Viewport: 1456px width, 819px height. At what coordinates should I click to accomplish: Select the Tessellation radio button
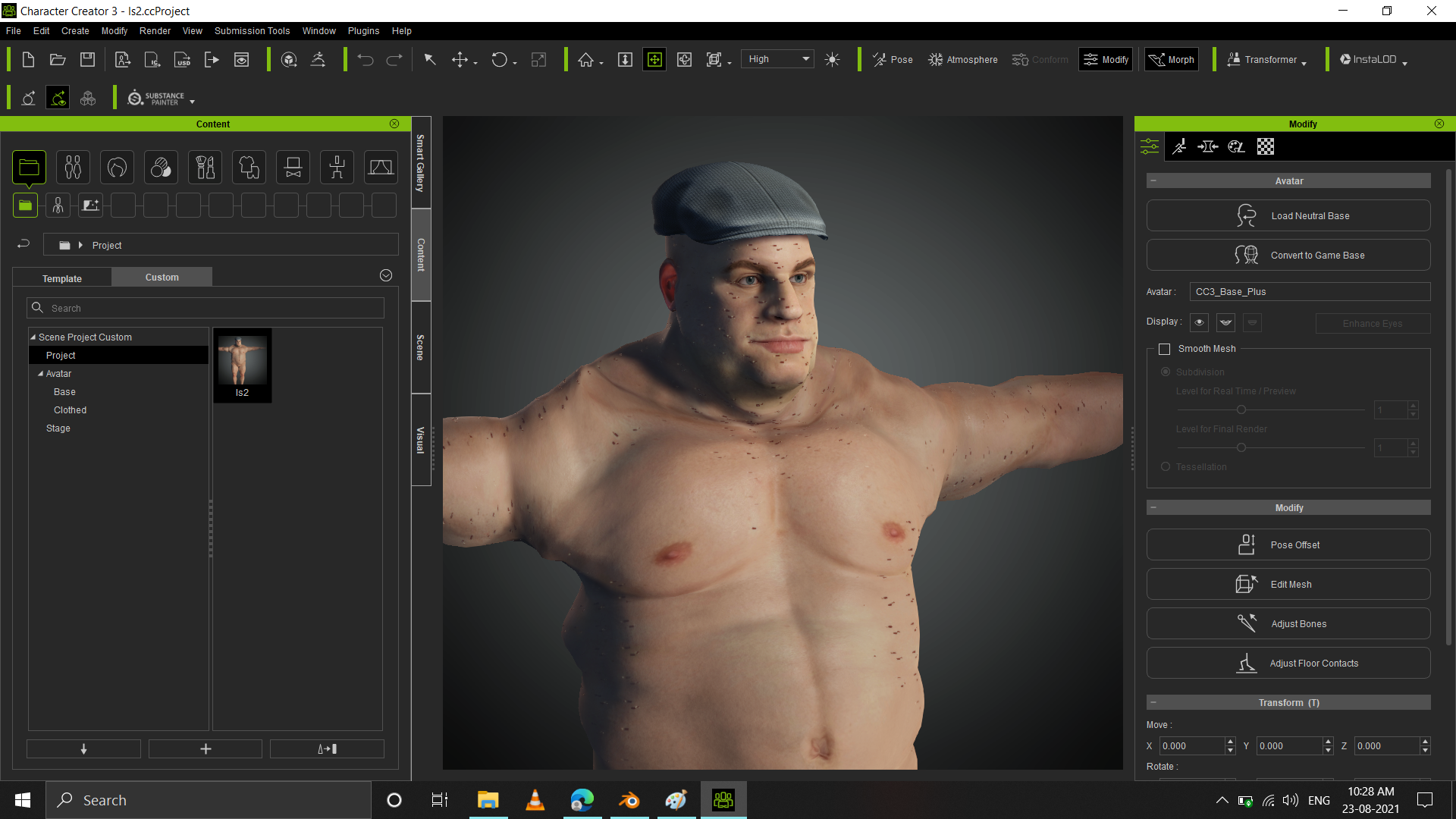[x=1166, y=466]
